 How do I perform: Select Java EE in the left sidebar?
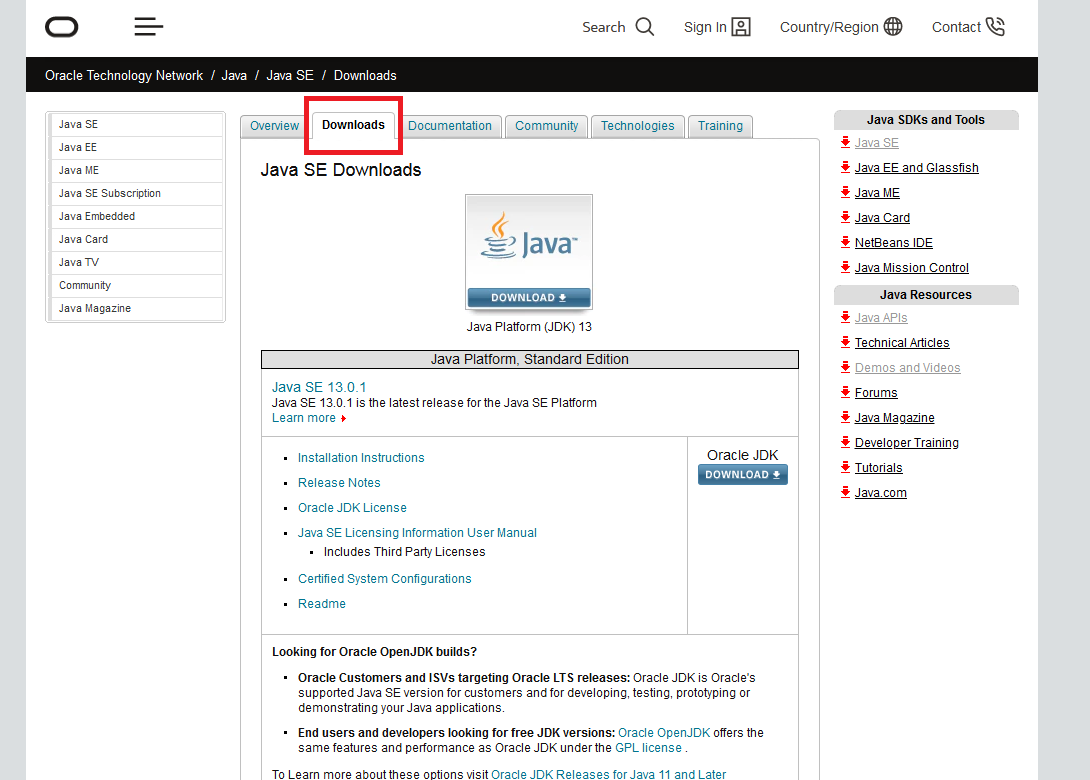click(137, 147)
